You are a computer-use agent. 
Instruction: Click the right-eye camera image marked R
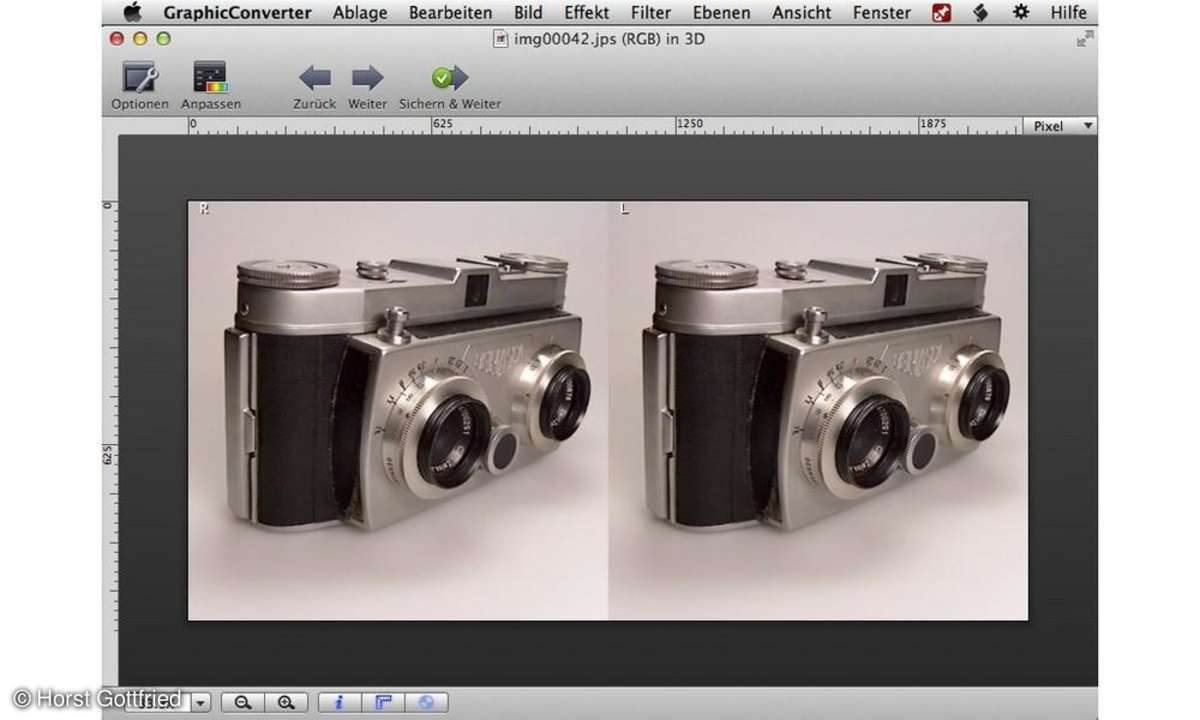[x=399, y=410]
